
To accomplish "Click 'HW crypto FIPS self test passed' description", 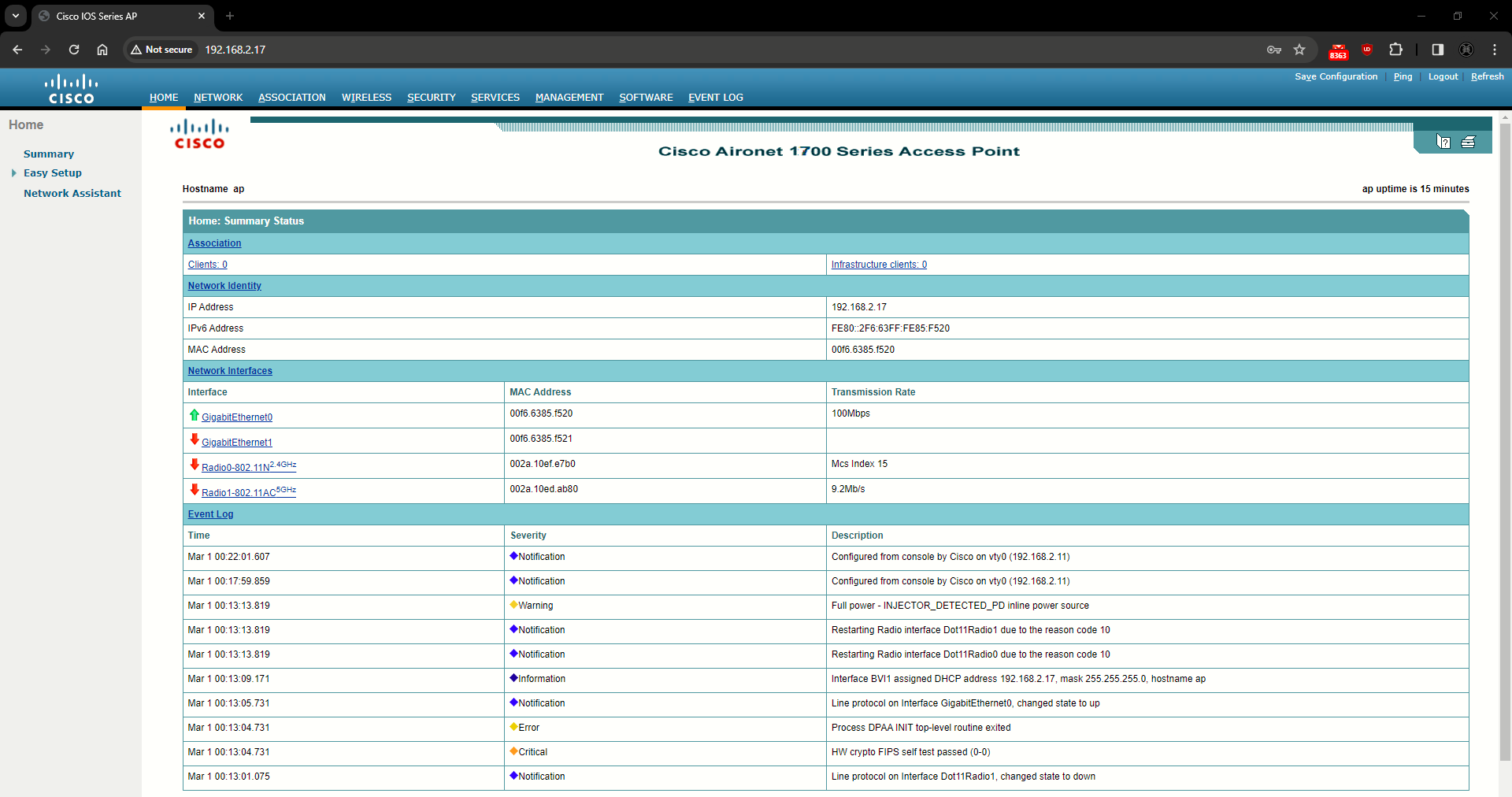I will pos(911,752).
